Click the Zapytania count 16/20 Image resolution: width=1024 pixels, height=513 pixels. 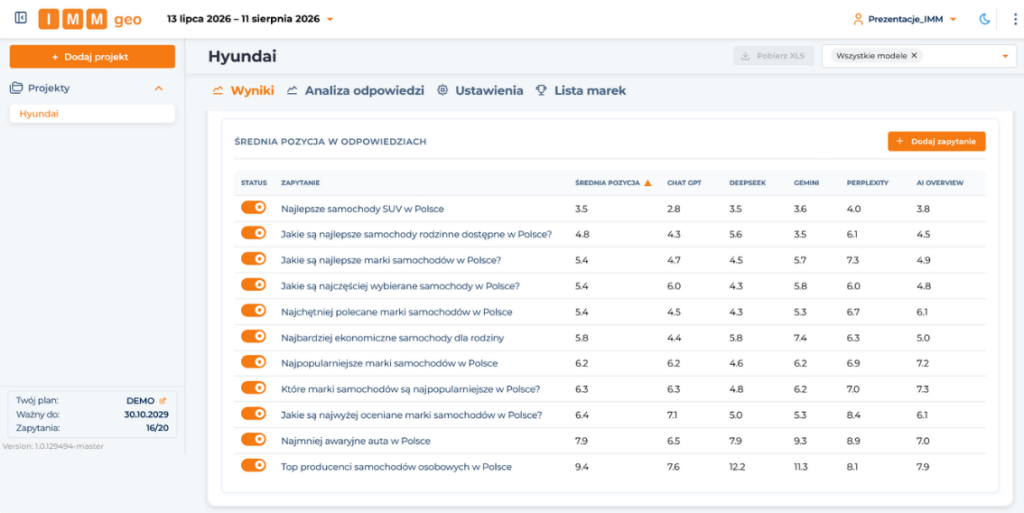(x=157, y=428)
